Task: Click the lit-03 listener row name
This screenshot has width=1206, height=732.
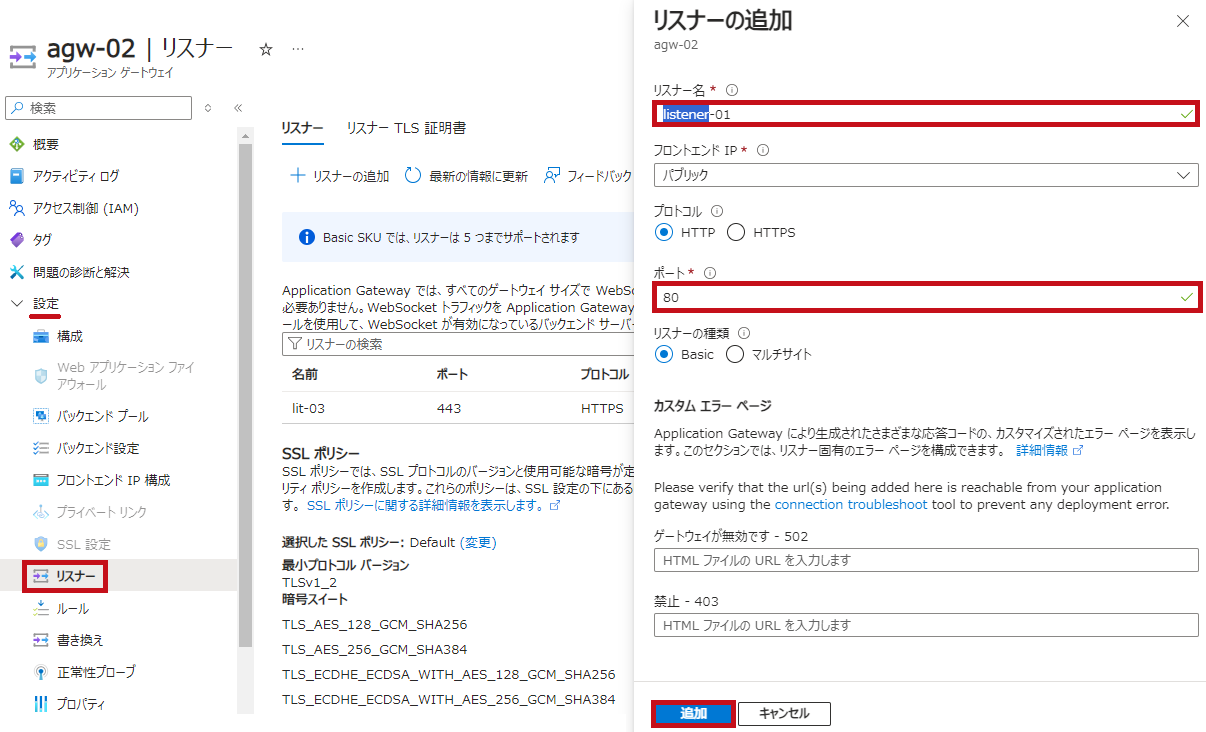Action: (x=308, y=408)
